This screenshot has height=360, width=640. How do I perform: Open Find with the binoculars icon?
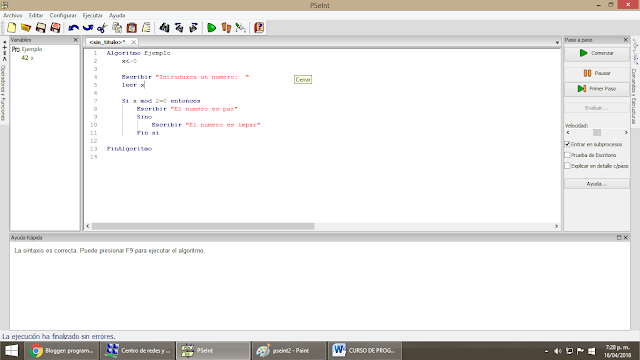point(164,28)
